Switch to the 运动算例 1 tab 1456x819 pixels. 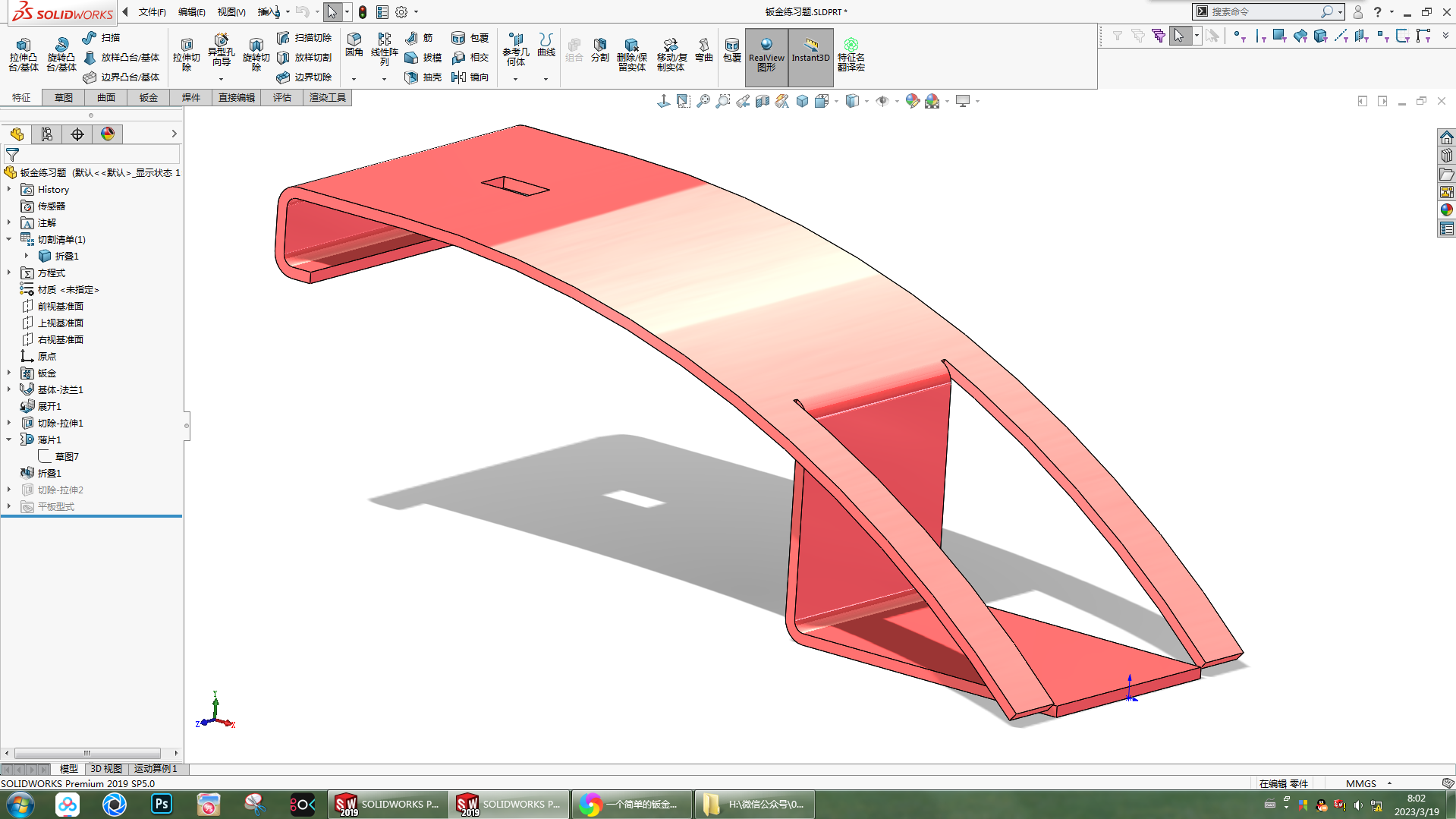(156, 768)
